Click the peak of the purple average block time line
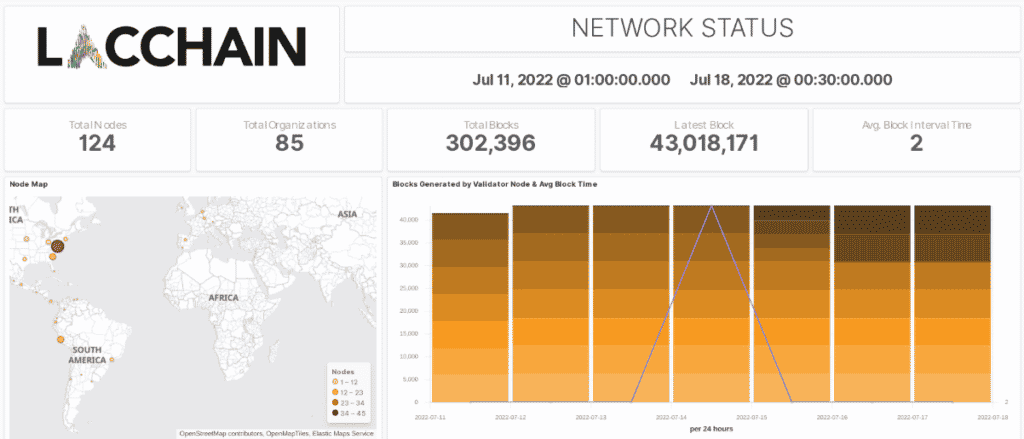 pyautogui.click(x=711, y=206)
